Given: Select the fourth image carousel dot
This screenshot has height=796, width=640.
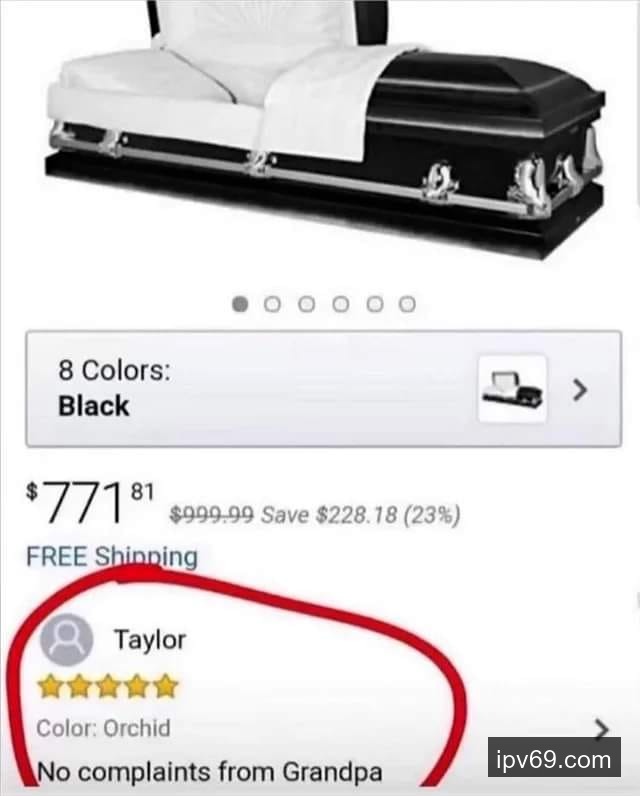Looking at the screenshot, I should point(341,304).
